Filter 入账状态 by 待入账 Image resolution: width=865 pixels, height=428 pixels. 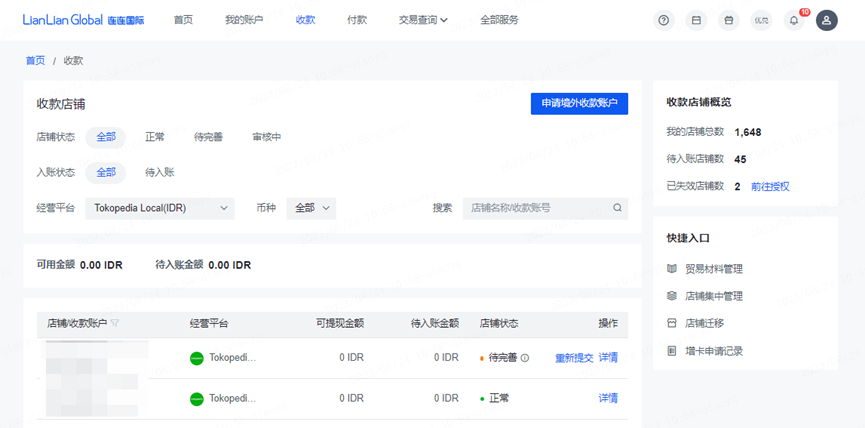tap(159, 173)
